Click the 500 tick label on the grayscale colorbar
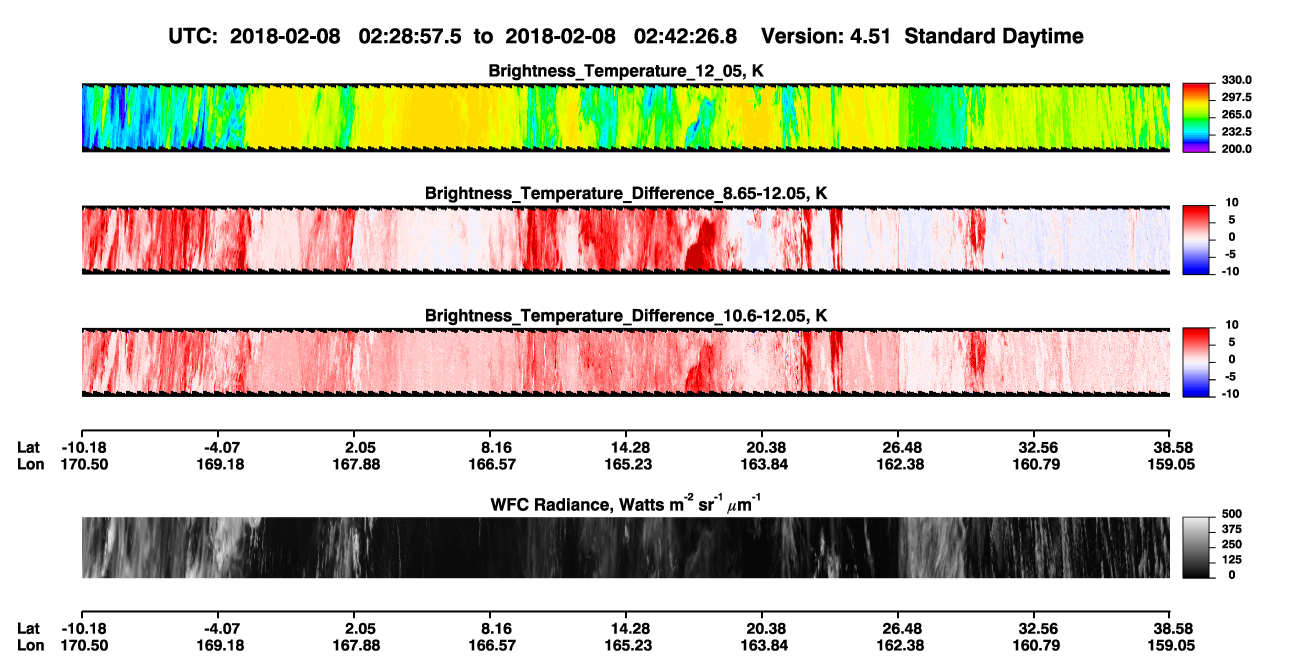Screen dimensions: 1300x667 click(1230, 514)
